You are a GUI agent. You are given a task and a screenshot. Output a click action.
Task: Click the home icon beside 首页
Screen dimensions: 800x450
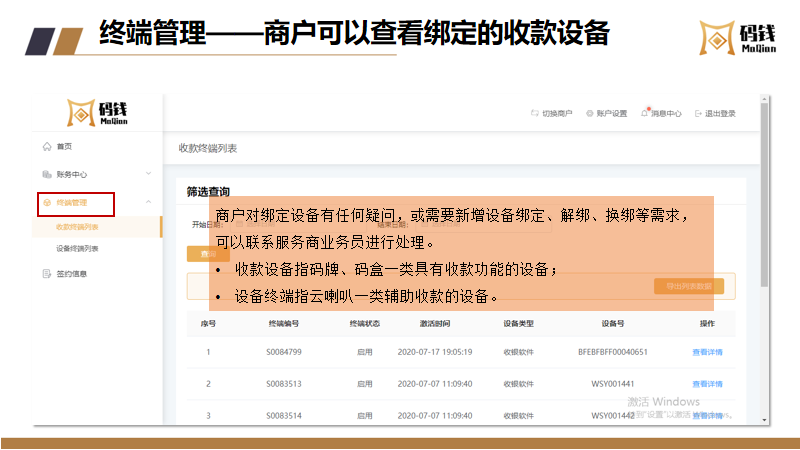[x=47, y=147]
